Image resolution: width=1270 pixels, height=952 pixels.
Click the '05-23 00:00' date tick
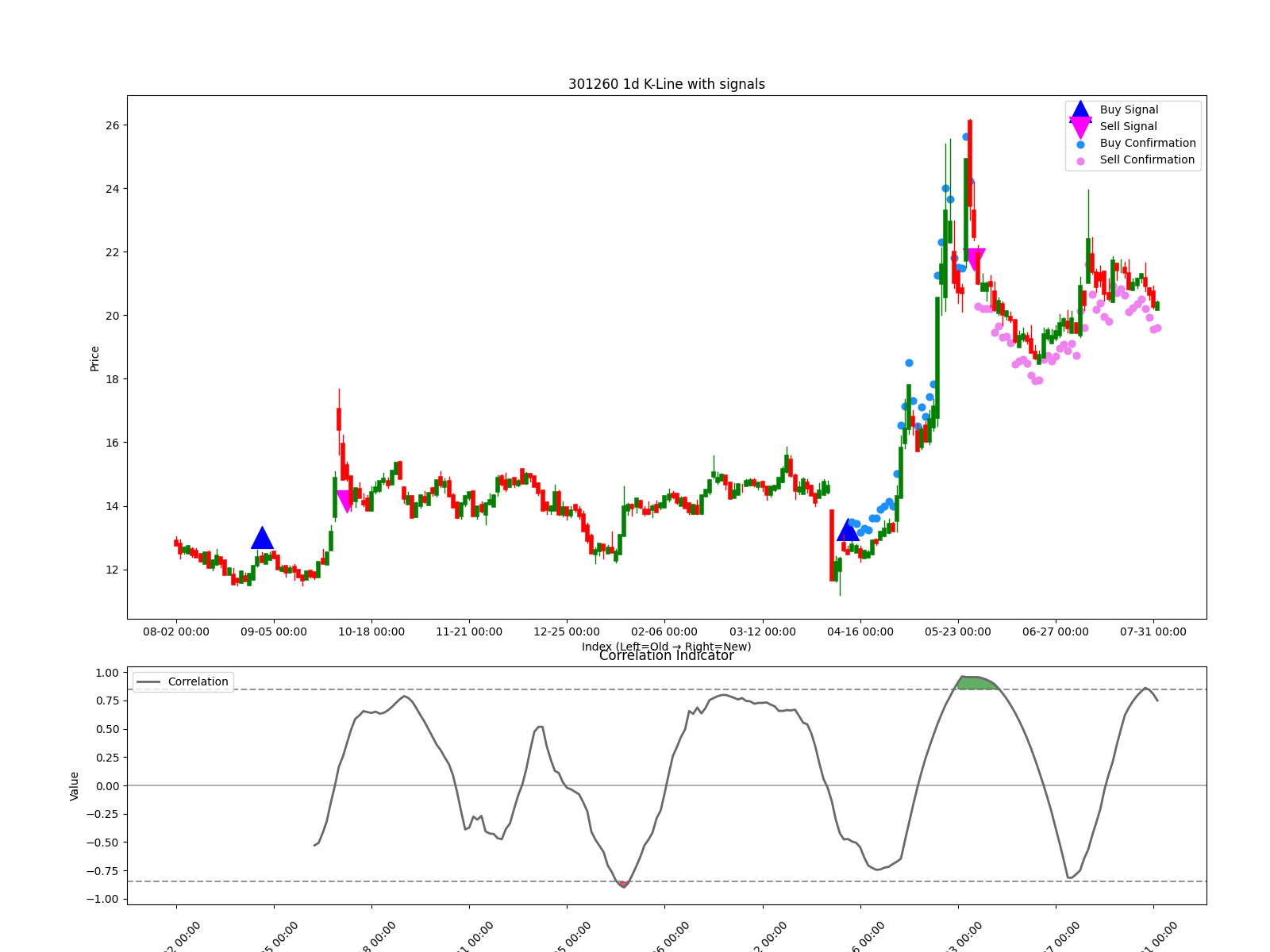958,631
